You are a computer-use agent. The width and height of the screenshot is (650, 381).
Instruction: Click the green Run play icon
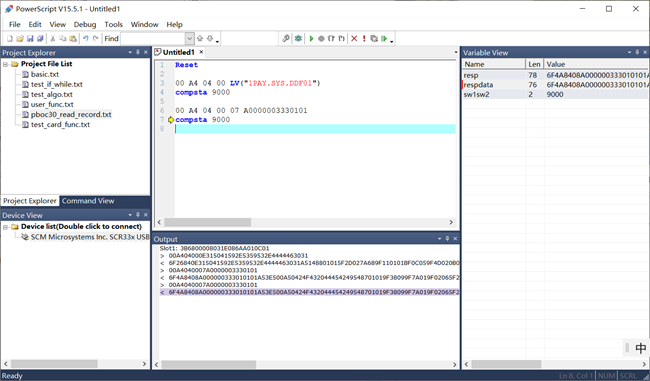coord(311,39)
